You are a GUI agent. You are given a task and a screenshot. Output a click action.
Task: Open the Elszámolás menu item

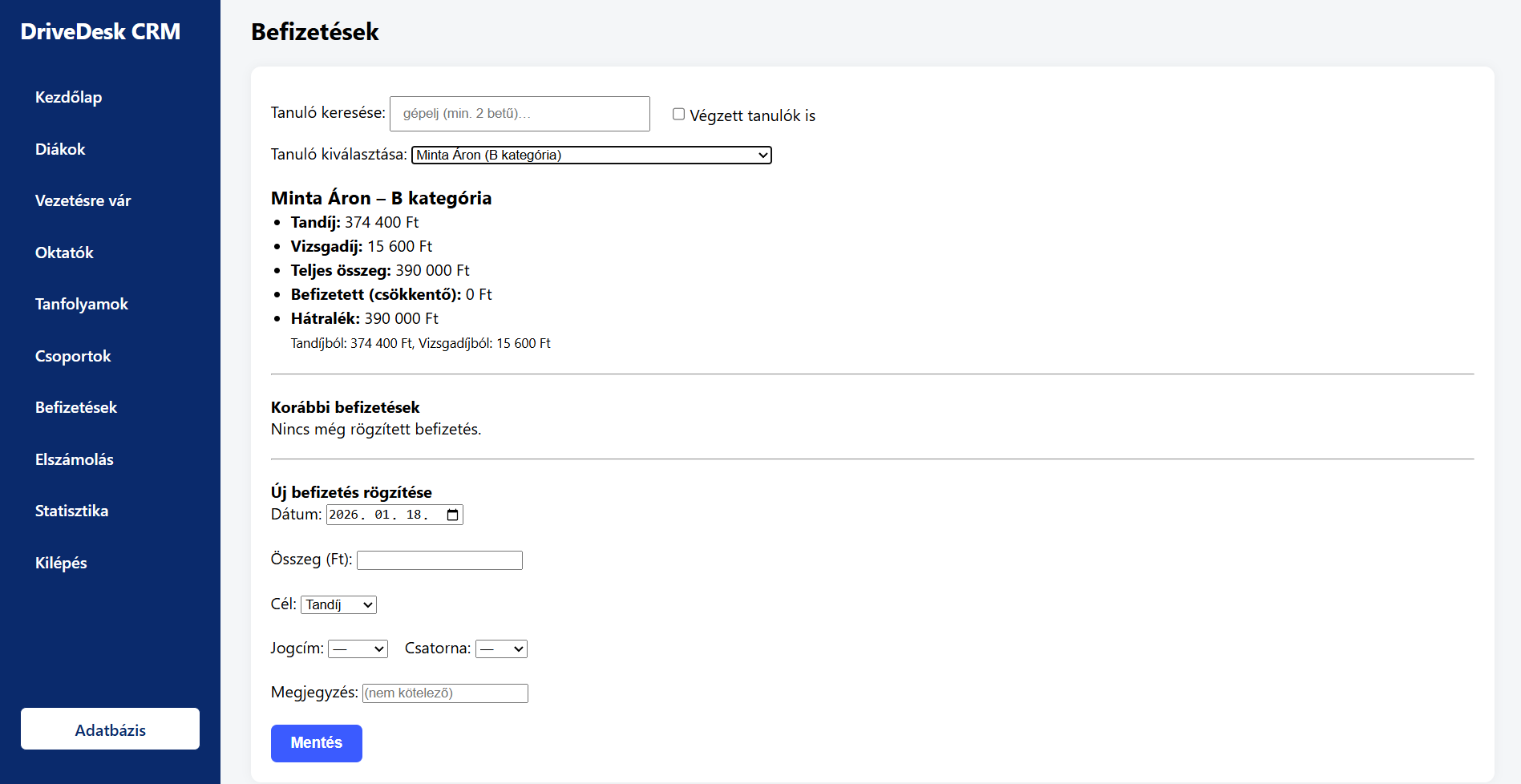click(74, 459)
